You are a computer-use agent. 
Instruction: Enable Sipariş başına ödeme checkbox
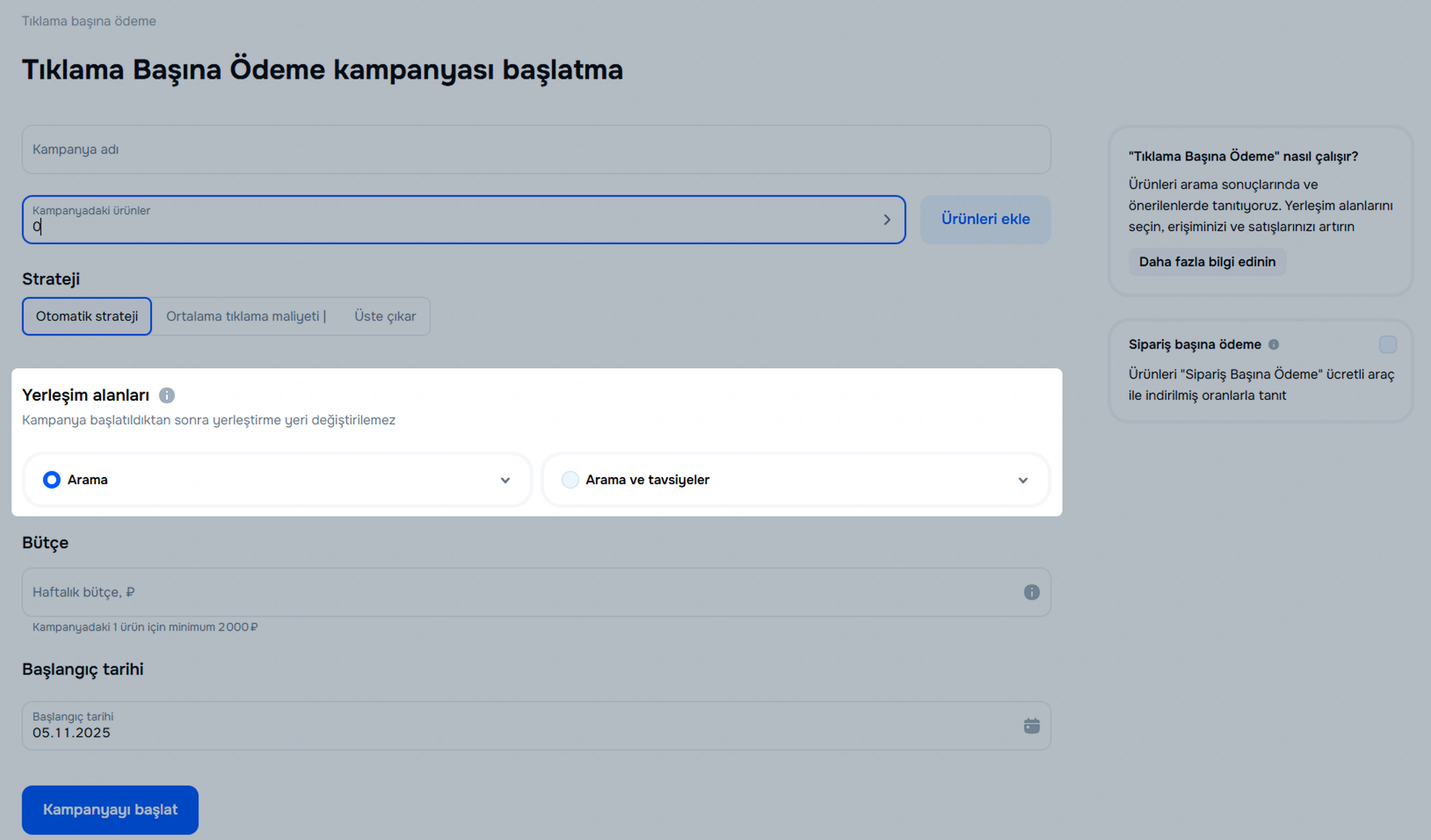click(1387, 344)
